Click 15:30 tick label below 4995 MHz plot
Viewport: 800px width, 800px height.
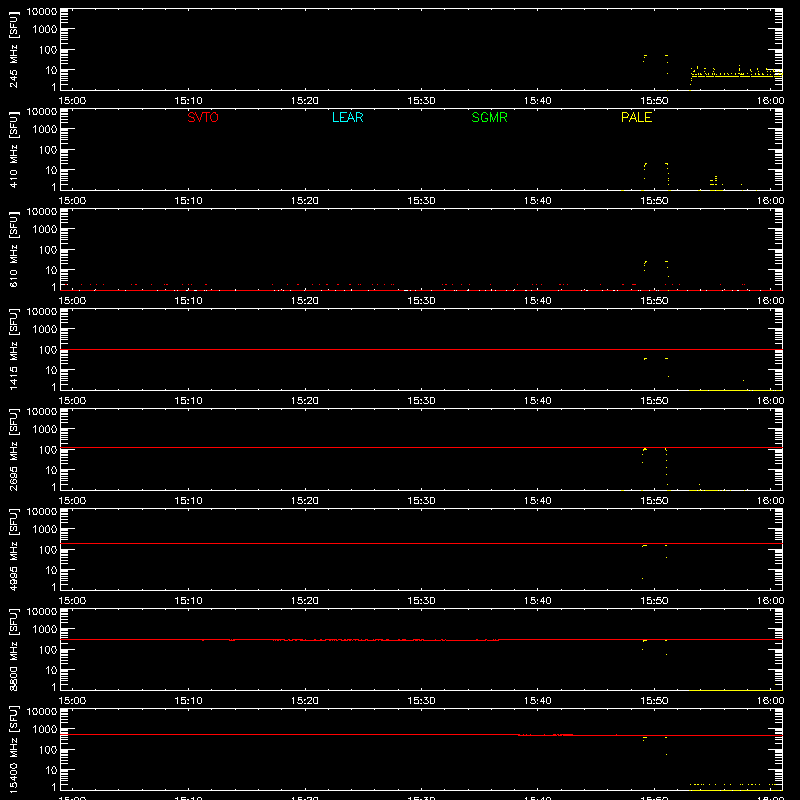point(421,601)
